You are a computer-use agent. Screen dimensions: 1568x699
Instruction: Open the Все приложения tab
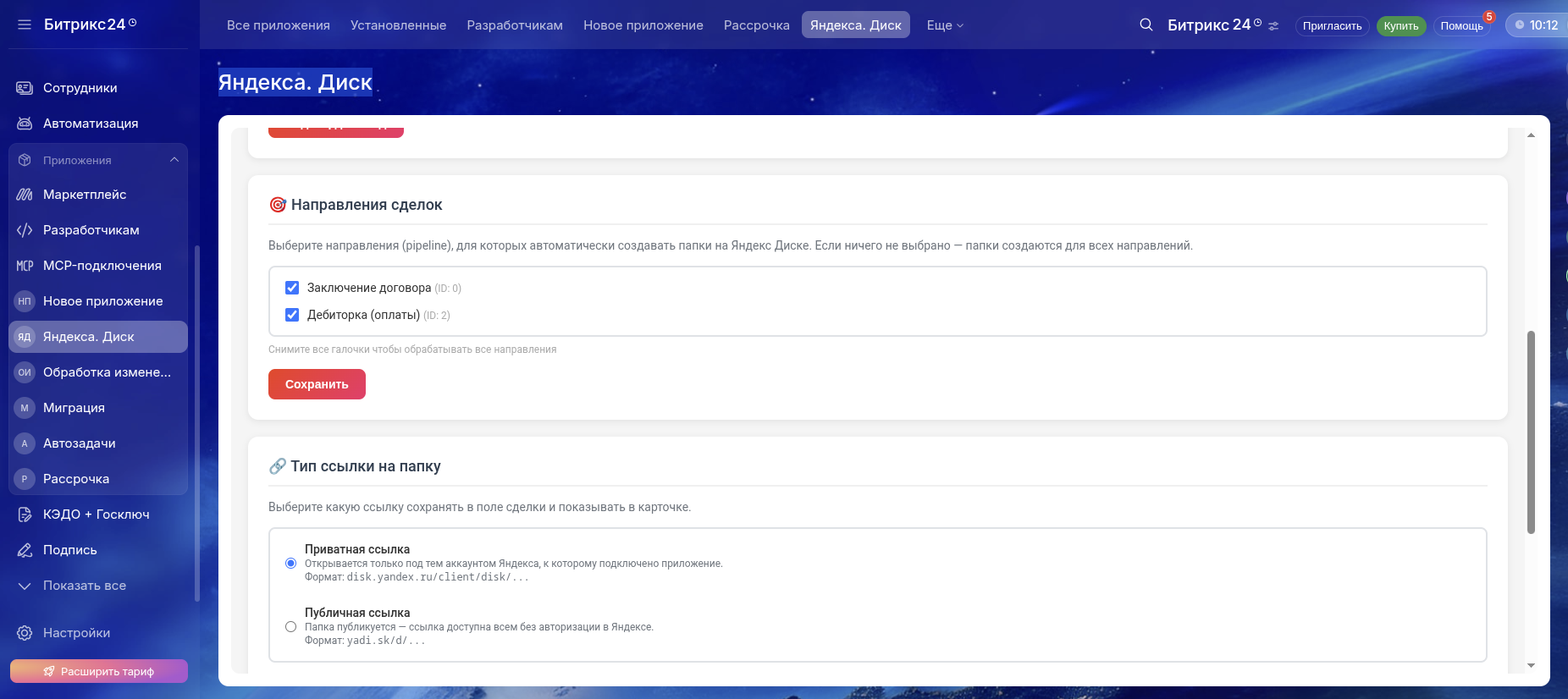coord(279,25)
